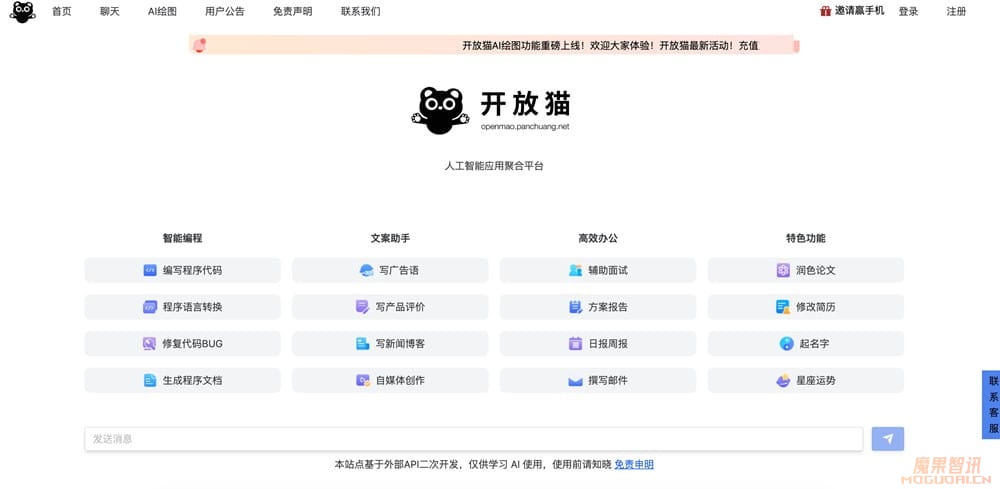Select the 写产品评价 button
1000x489 pixels.
point(390,307)
